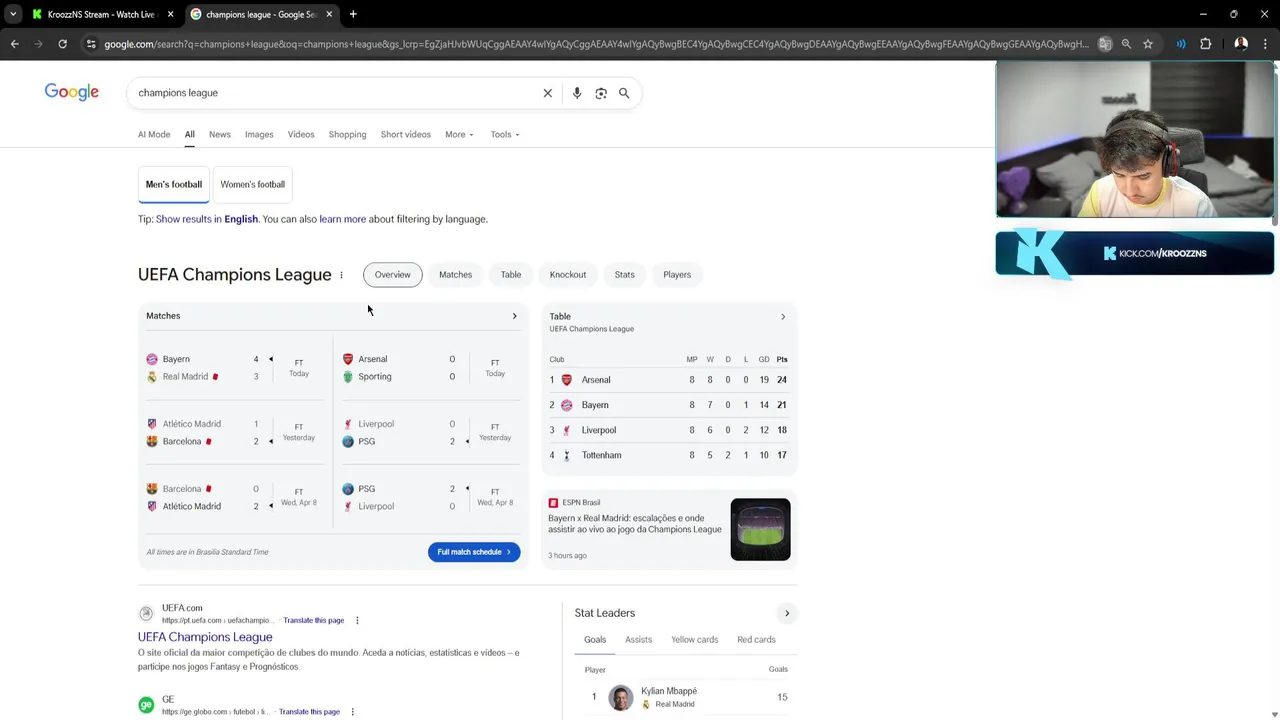This screenshot has width=1280, height=720.
Task: Click the Tottenham row in table
Action: click(x=668, y=455)
